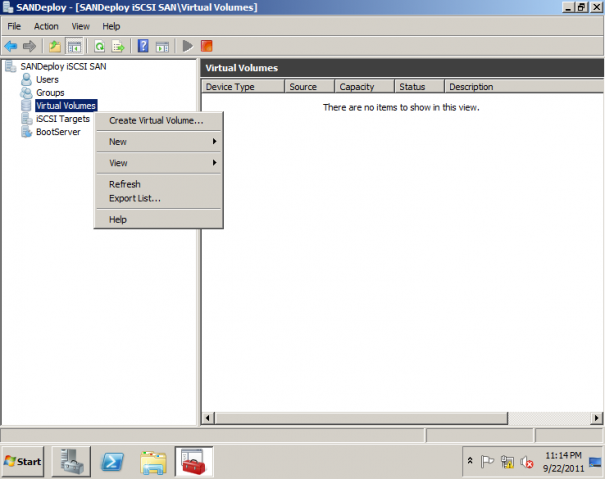The image size is (605, 479).
Task: Click the red toolbox taskbar icon
Action: tap(194, 462)
